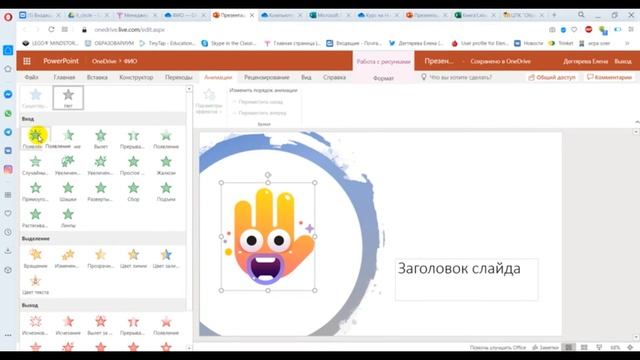This screenshot has height=360, width=640.
Task: Go to the OneDrive breadcrumb link
Action: pos(104,61)
